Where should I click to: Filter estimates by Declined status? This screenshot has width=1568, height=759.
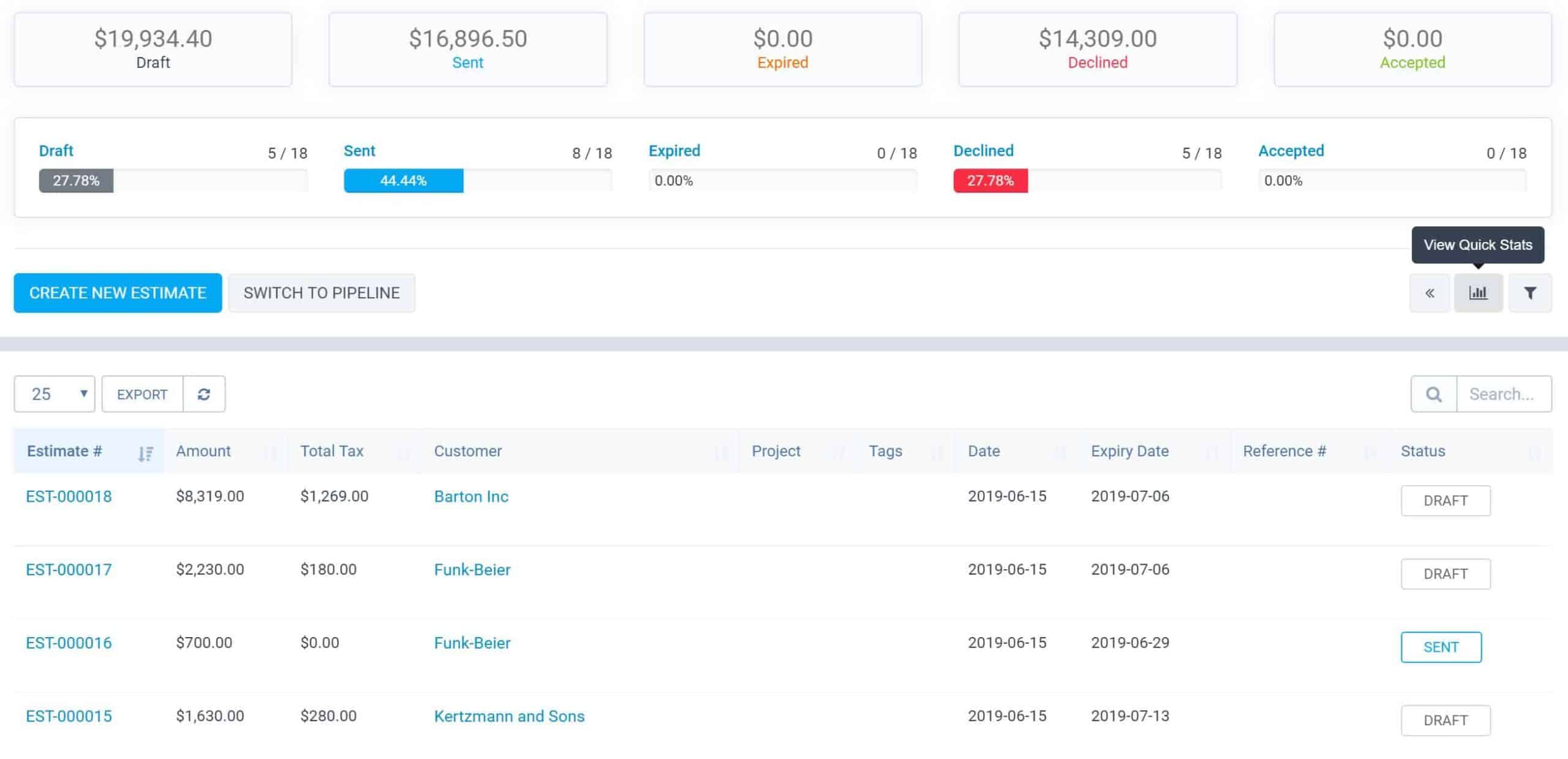[x=983, y=151]
